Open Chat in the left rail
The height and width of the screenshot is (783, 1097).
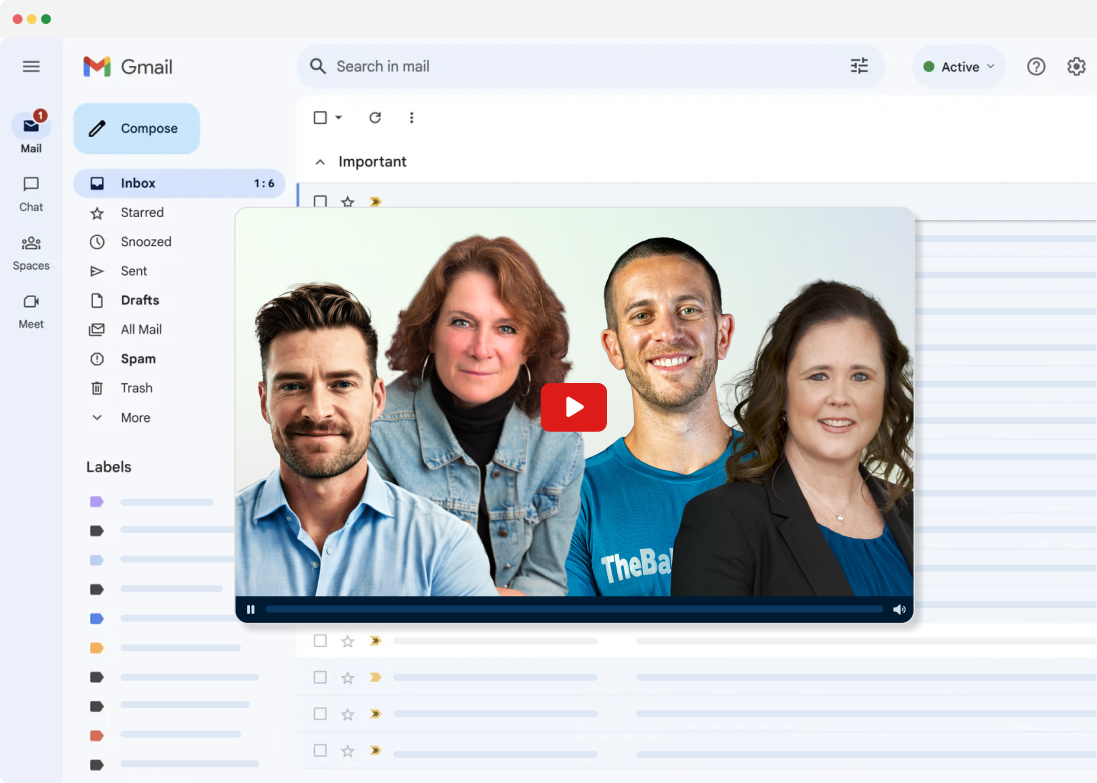(x=31, y=194)
